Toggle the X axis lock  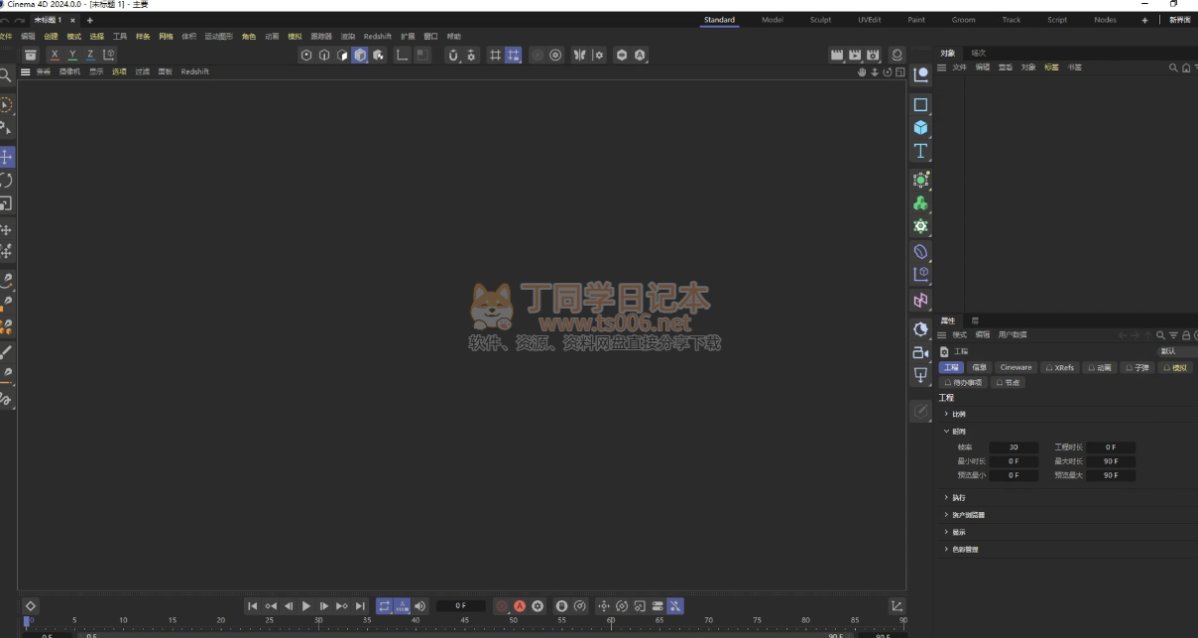pyautogui.click(x=55, y=55)
